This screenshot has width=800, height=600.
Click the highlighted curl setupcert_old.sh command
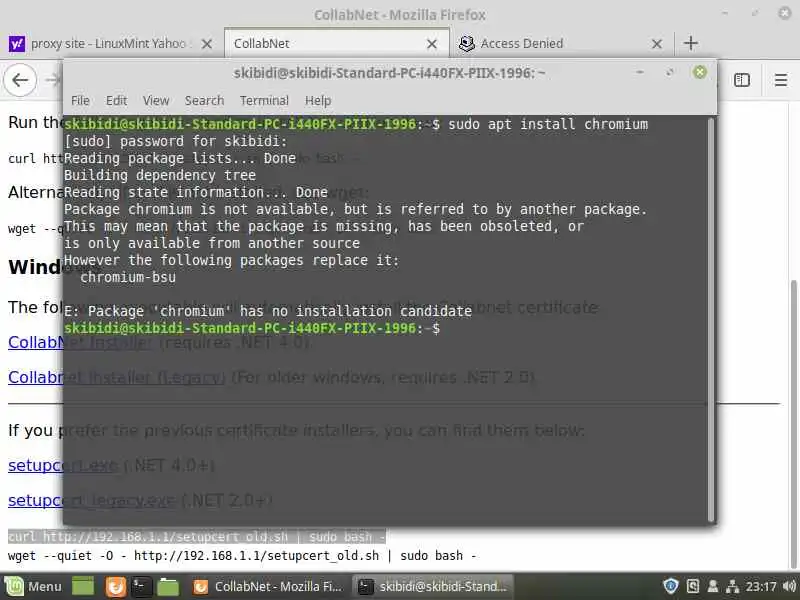(x=197, y=537)
